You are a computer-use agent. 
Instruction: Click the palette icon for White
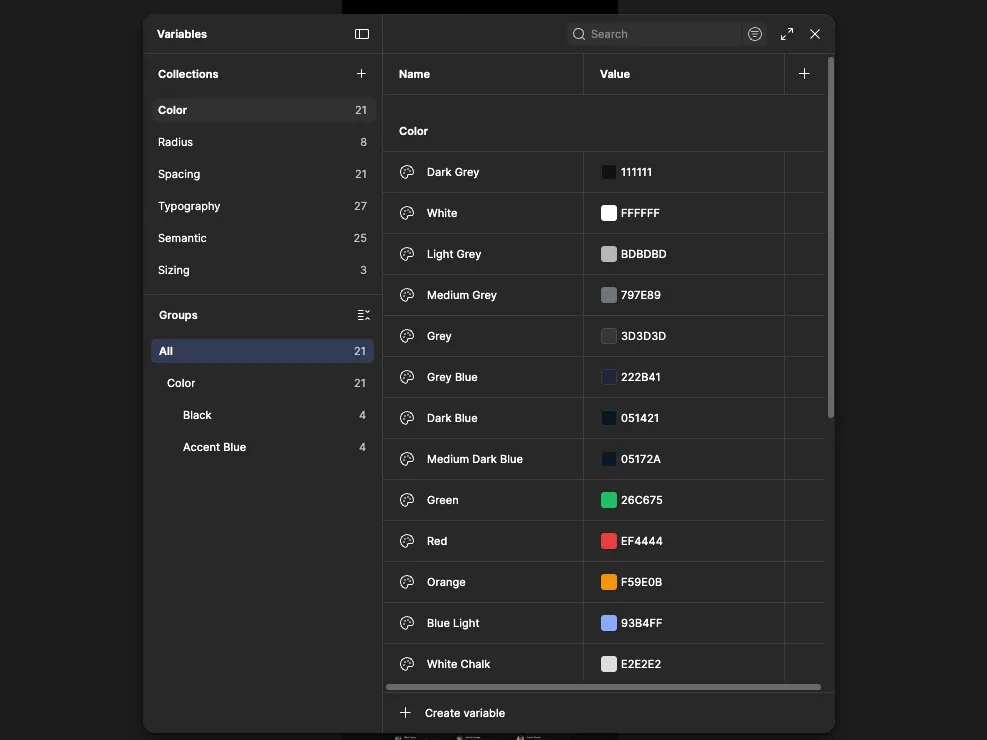tap(407, 213)
